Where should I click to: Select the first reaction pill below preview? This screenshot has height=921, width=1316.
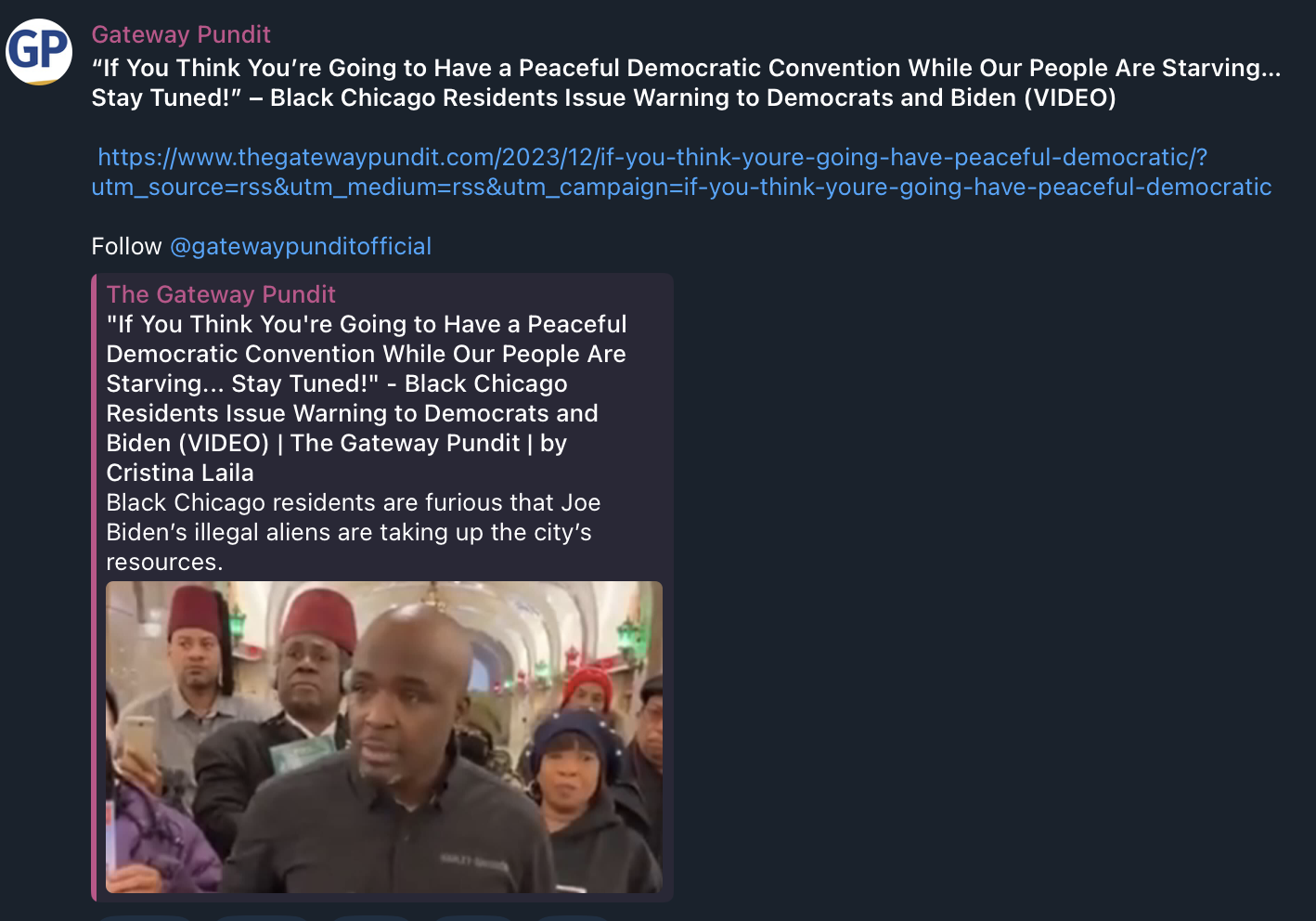click(x=144, y=917)
